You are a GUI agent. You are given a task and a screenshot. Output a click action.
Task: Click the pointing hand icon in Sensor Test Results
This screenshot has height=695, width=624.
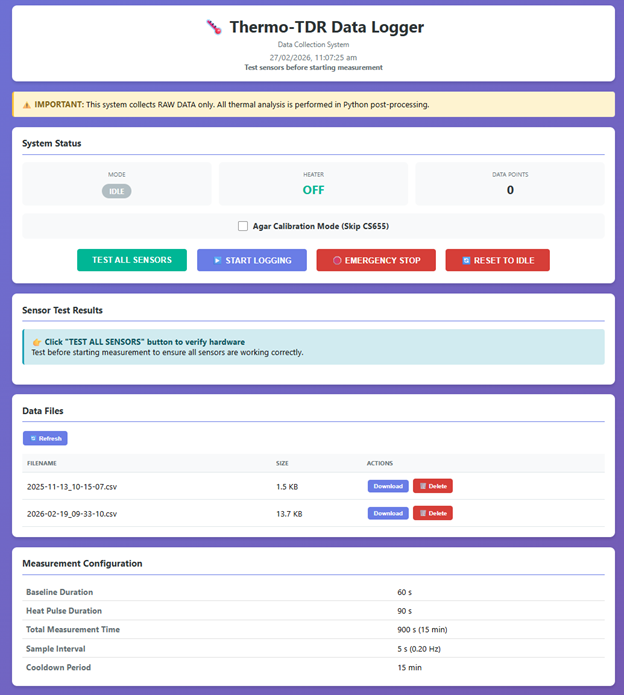tap(36, 342)
